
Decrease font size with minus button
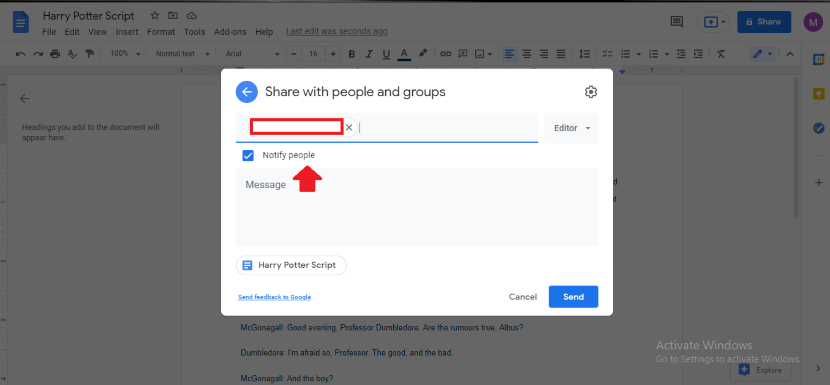[x=294, y=54]
